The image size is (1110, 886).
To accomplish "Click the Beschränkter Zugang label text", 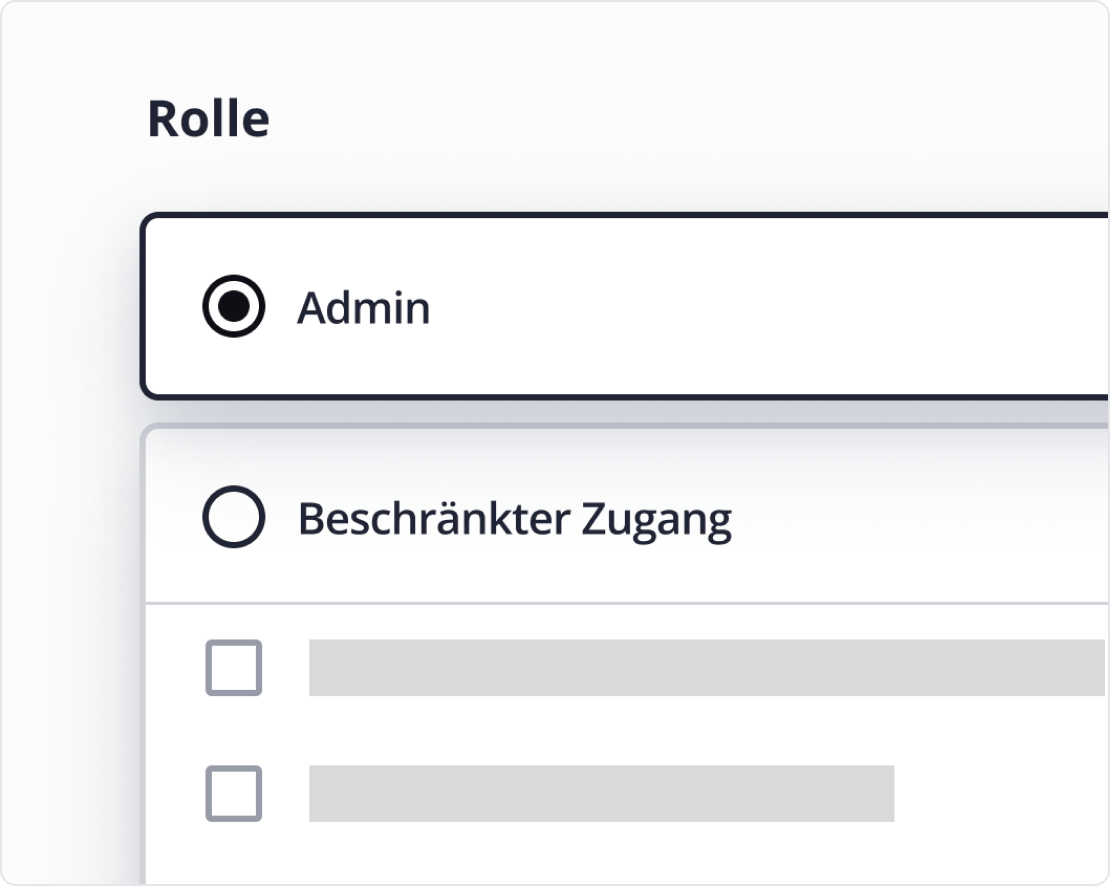I will (x=513, y=517).
